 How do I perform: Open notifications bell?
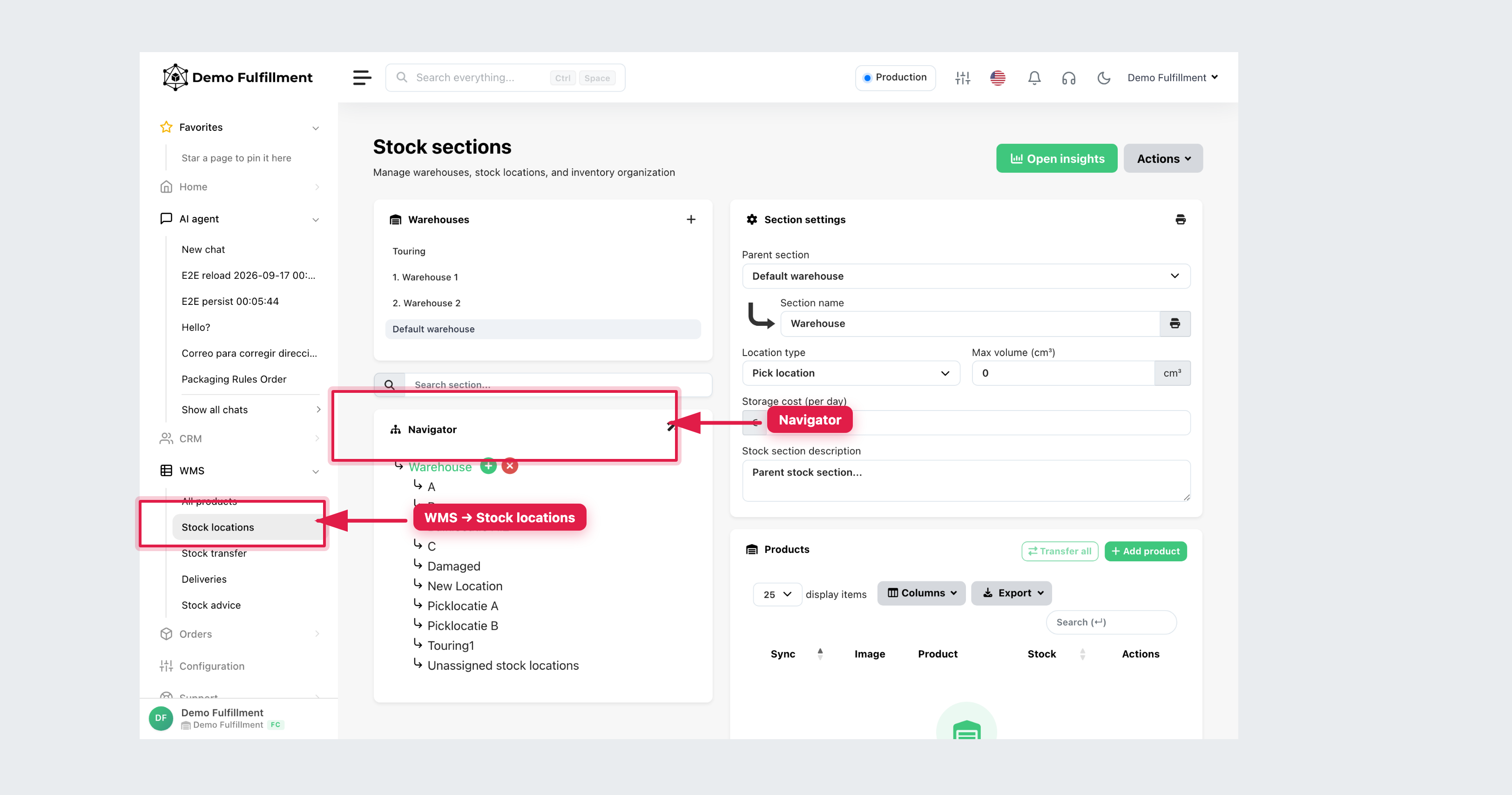(1034, 77)
